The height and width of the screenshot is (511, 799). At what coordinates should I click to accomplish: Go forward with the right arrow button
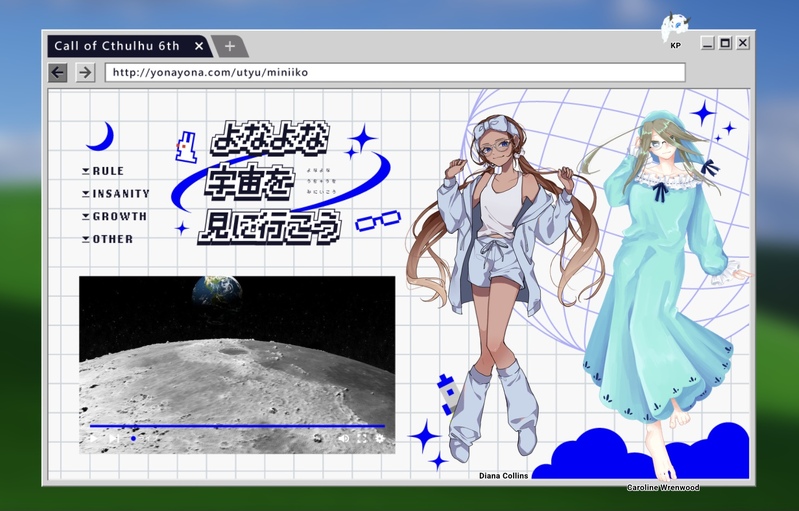[86, 72]
